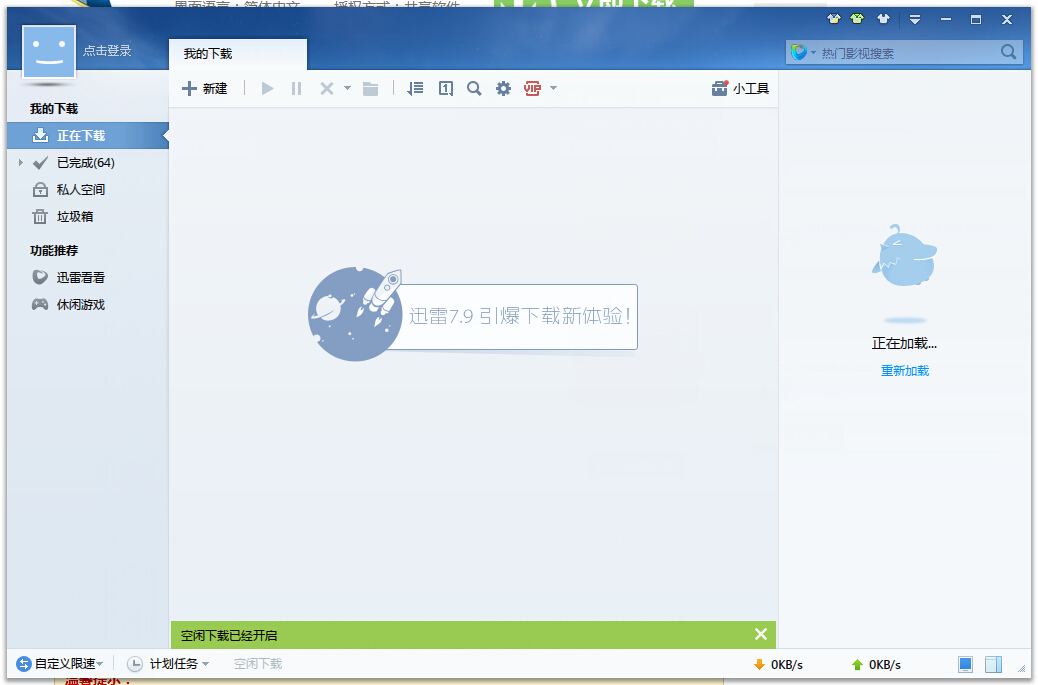Click the user avatar picture
The height and width of the screenshot is (685, 1038).
click(49, 52)
